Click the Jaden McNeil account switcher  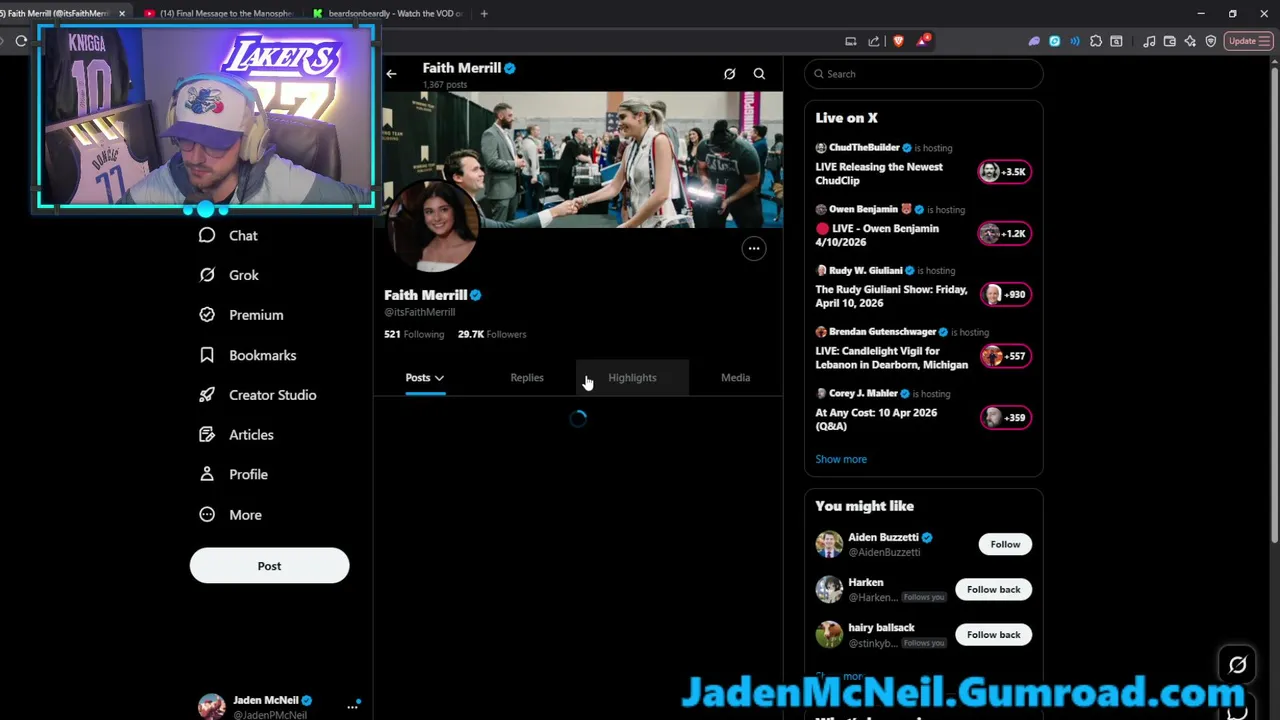coord(278,706)
